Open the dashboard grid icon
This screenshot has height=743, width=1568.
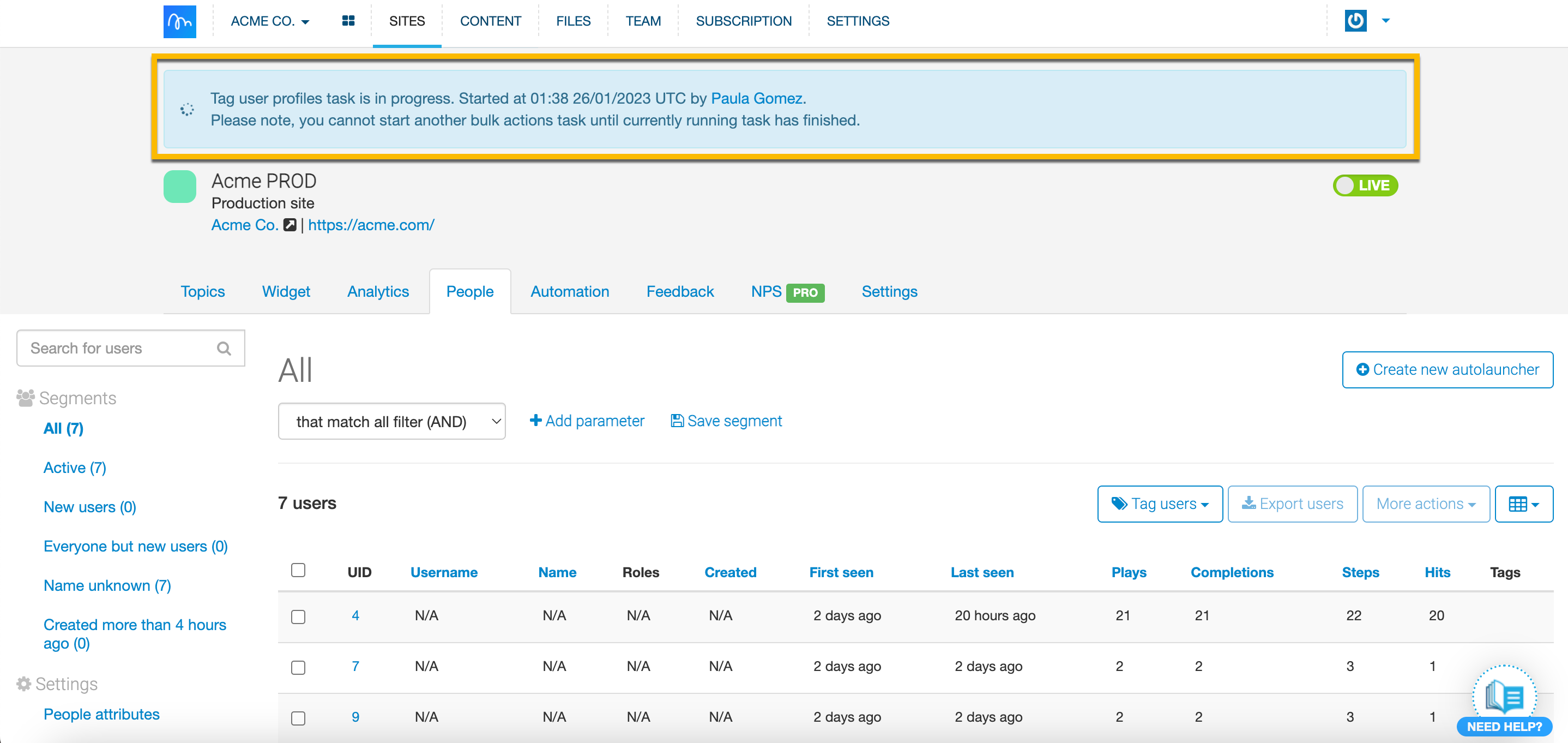[x=348, y=21]
